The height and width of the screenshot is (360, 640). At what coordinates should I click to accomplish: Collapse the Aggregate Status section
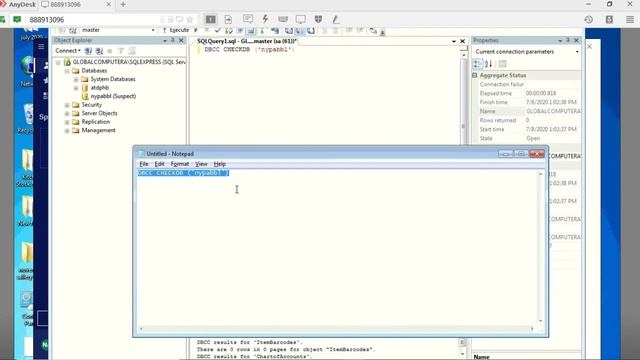point(475,76)
